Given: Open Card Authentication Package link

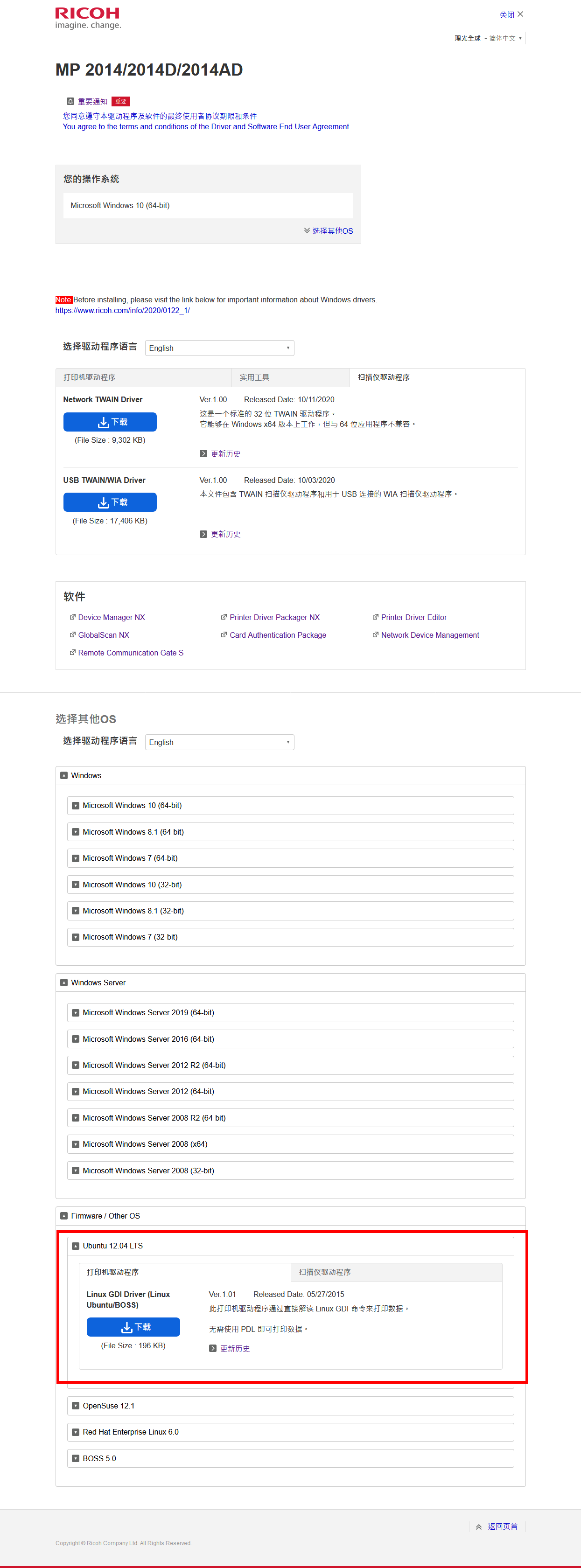Looking at the screenshot, I should coord(278,635).
